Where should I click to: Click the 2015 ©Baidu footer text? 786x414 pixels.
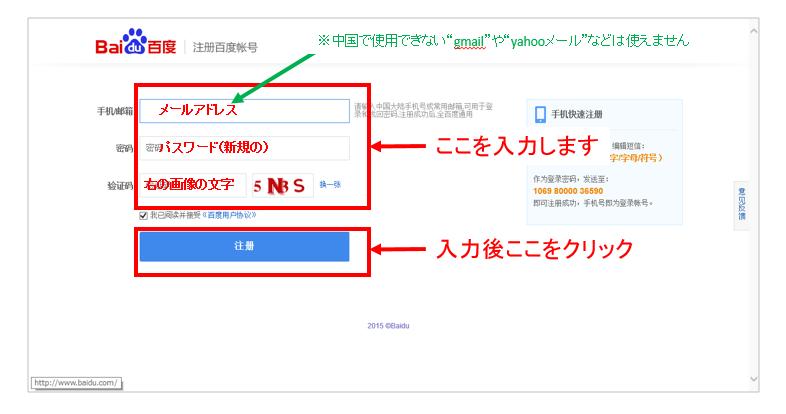[x=388, y=326]
